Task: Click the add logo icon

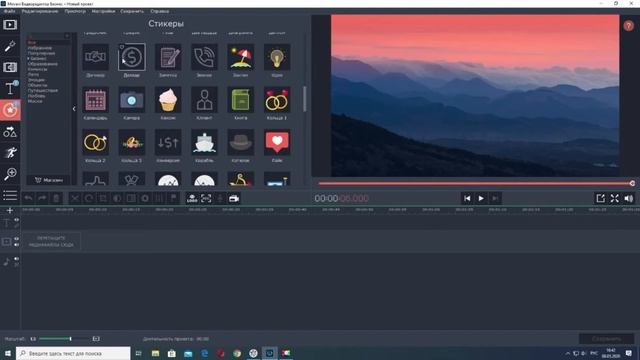Action: 192,198
